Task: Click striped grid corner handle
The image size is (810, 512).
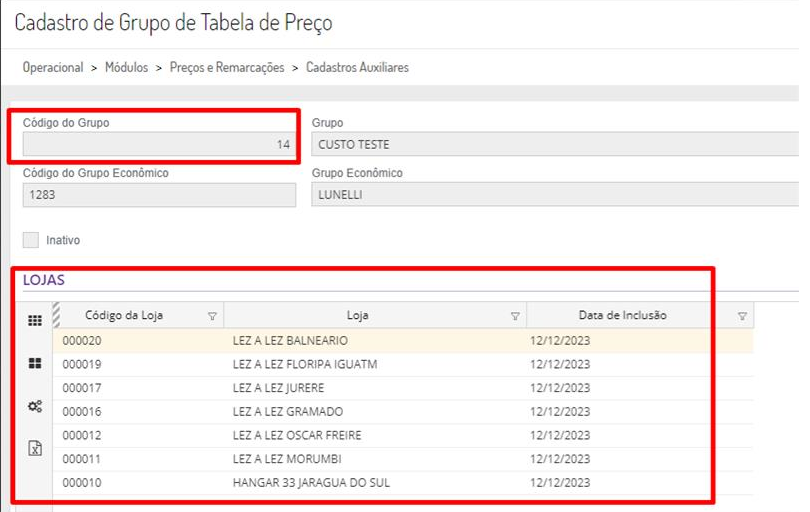Action: point(56,314)
